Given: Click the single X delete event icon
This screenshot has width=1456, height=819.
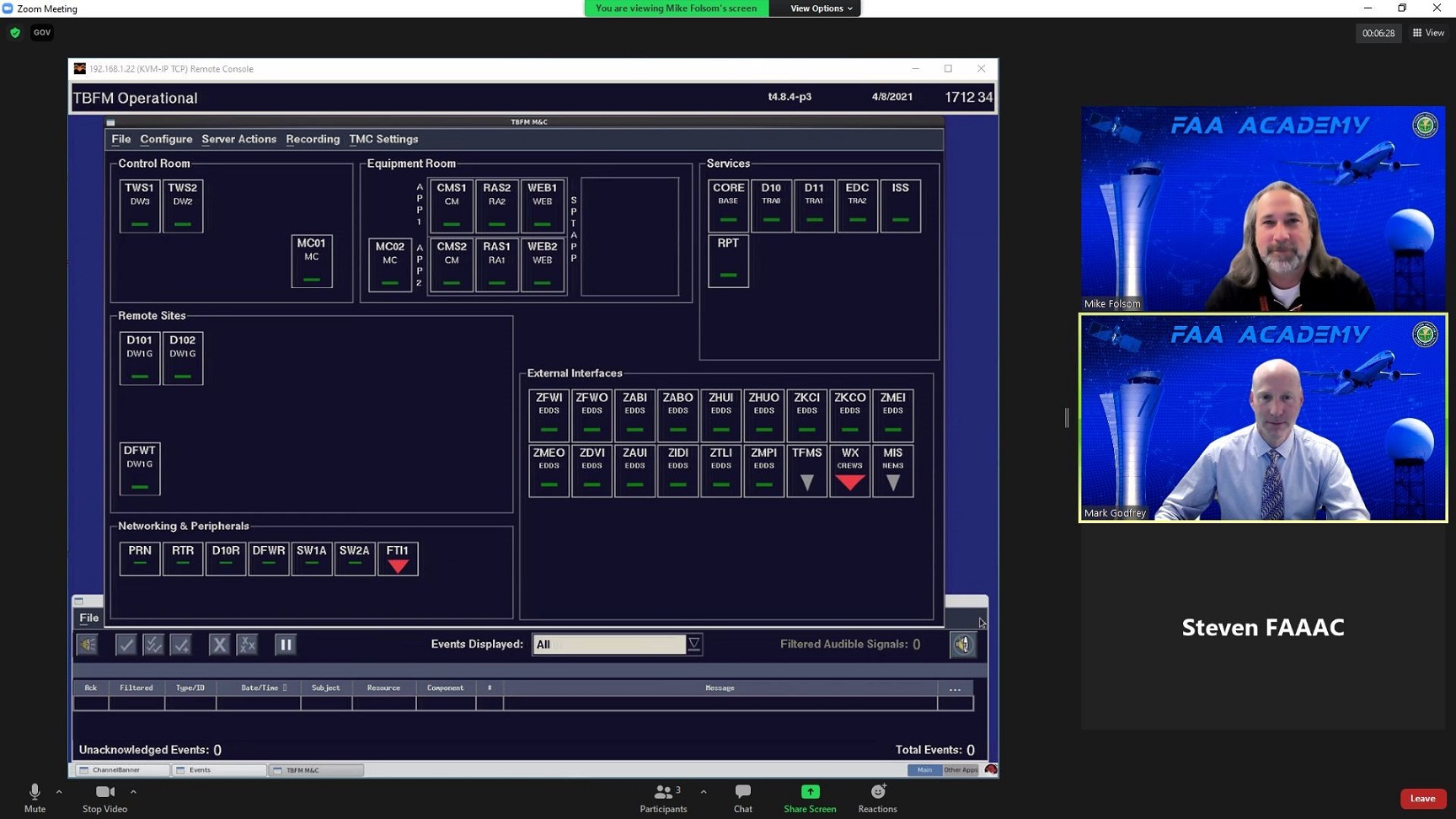Looking at the screenshot, I should coord(219,645).
